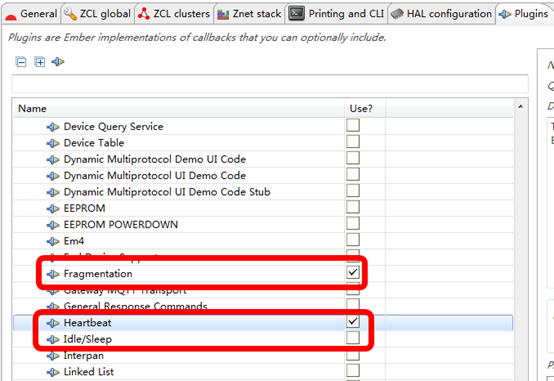Screen dimensions: 554x381
Task: Enable the Idle/Sleep plugin checkbox
Action: [353, 338]
